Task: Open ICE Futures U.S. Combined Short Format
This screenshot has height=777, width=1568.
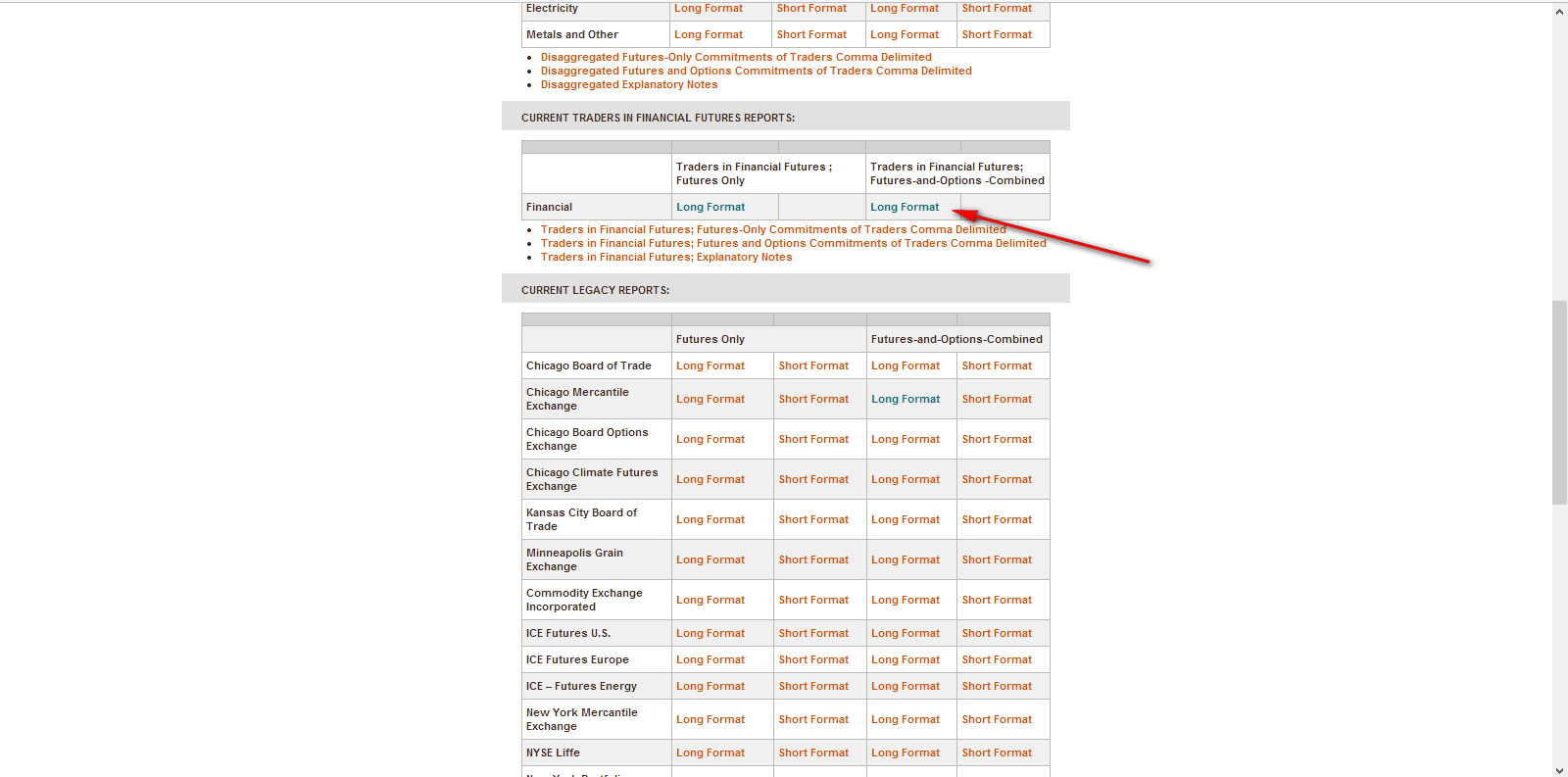Action: point(997,633)
